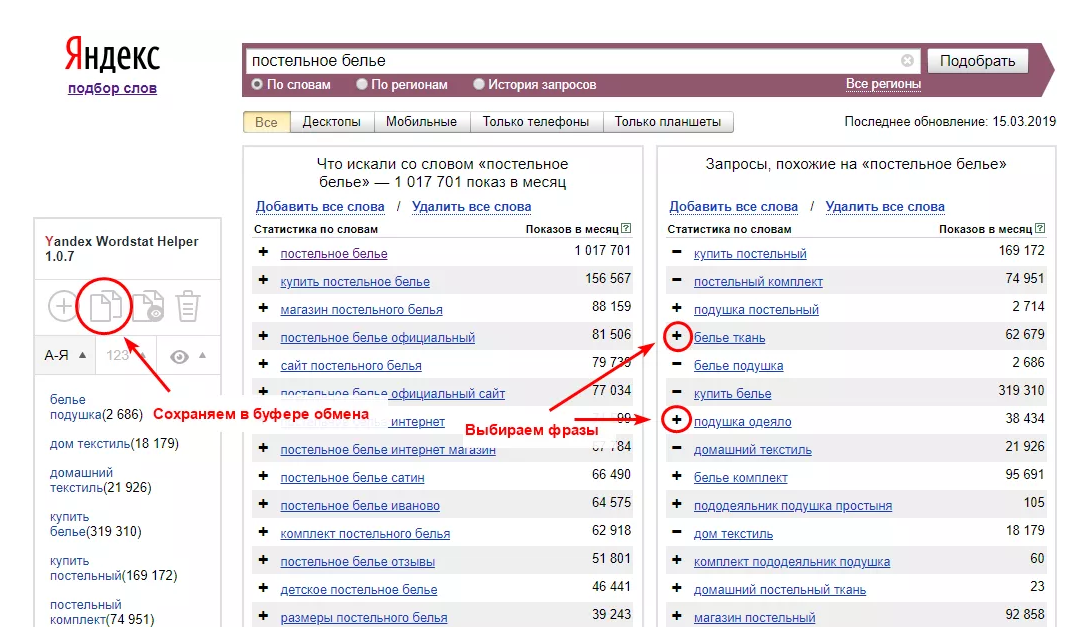Add 'постельное белье сатин' with plus icon
The height and width of the screenshot is (641, 1073).
click(x=263, y=477)
